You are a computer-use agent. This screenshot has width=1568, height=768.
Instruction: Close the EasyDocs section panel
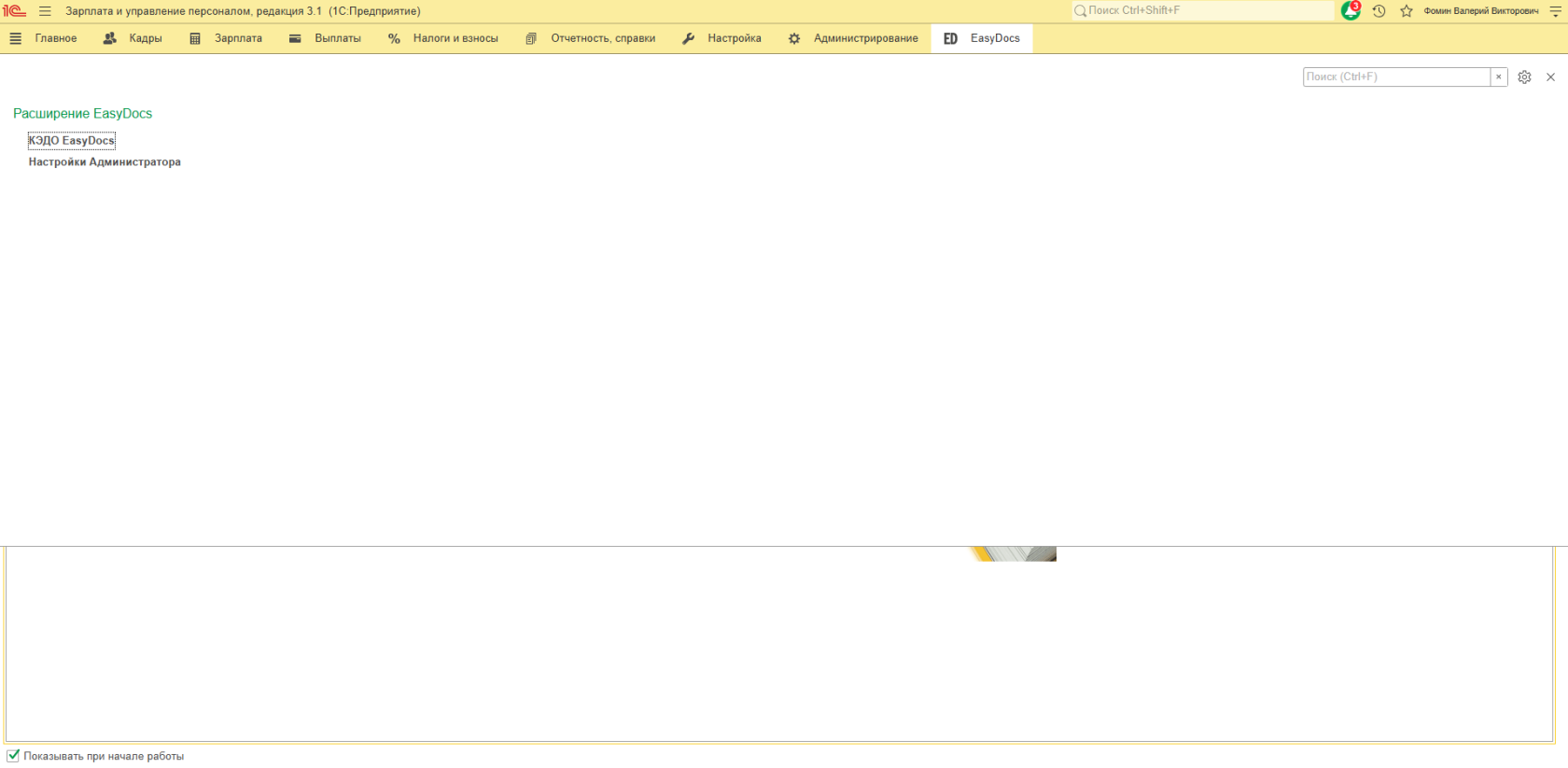point(1550,77)
